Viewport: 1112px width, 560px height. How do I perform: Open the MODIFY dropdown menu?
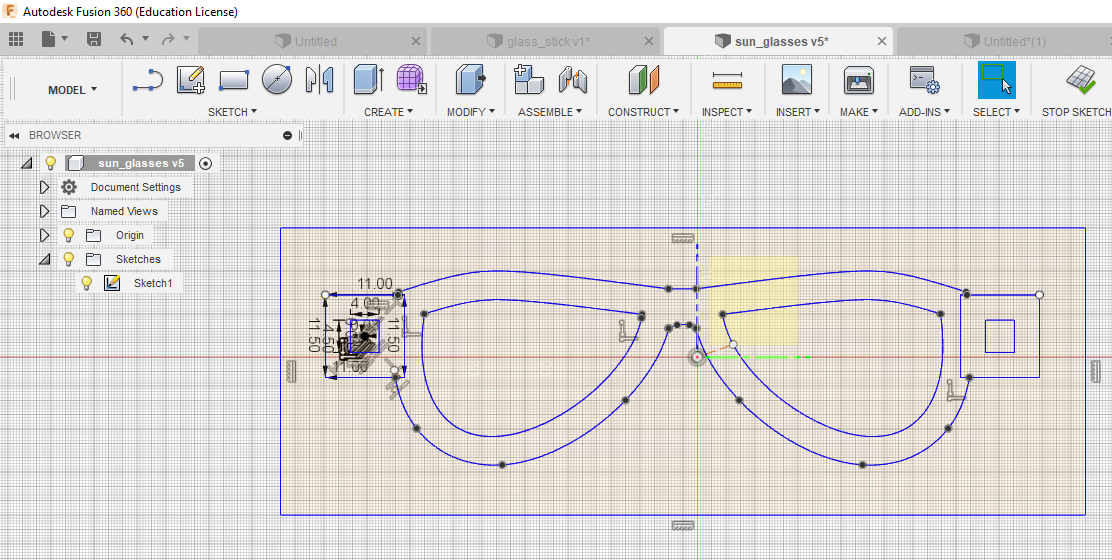point(470,112)
